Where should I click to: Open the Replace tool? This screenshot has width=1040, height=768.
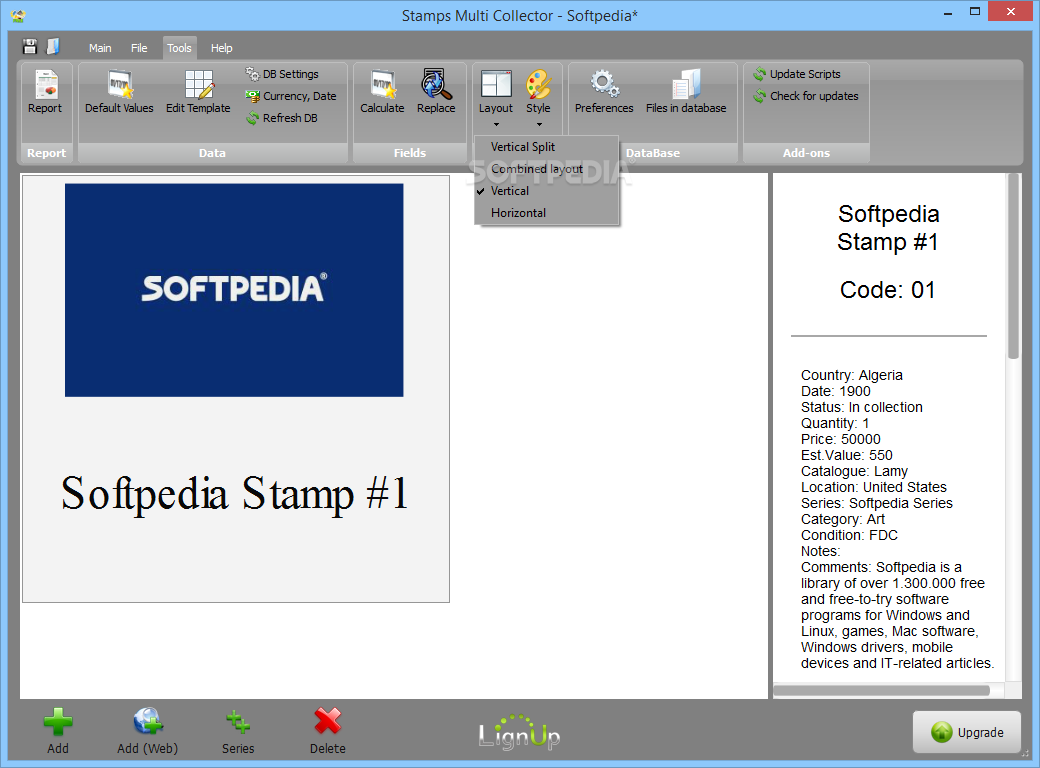[x=436, y=92]
